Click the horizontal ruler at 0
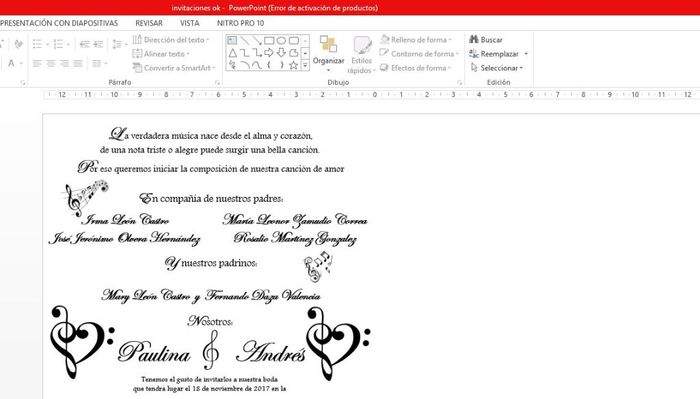The width and height of the screenshot is (700, 399). [375, 95]
